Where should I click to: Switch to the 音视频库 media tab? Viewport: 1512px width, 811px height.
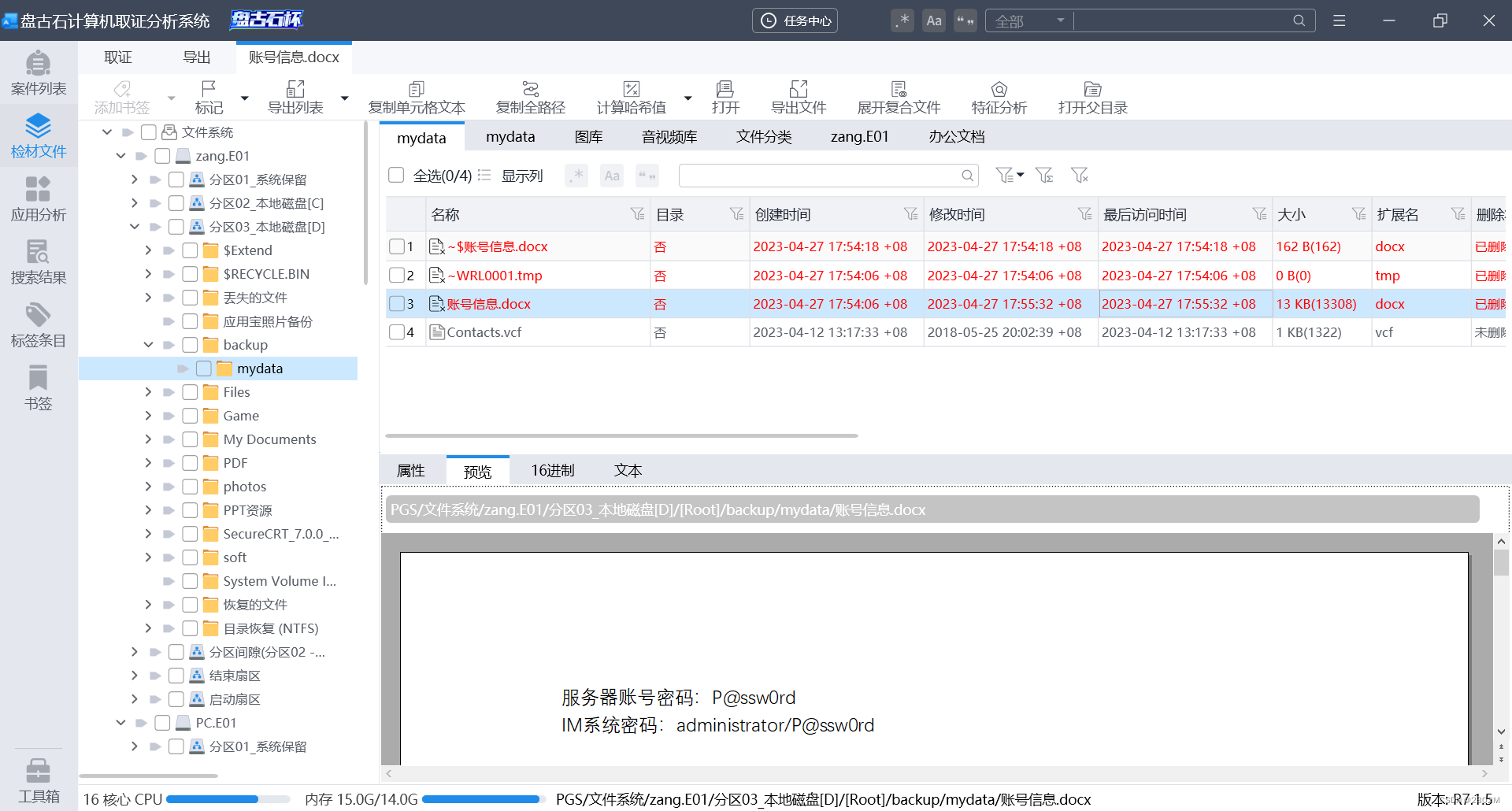pyautogui.click(x=669, y=137)
